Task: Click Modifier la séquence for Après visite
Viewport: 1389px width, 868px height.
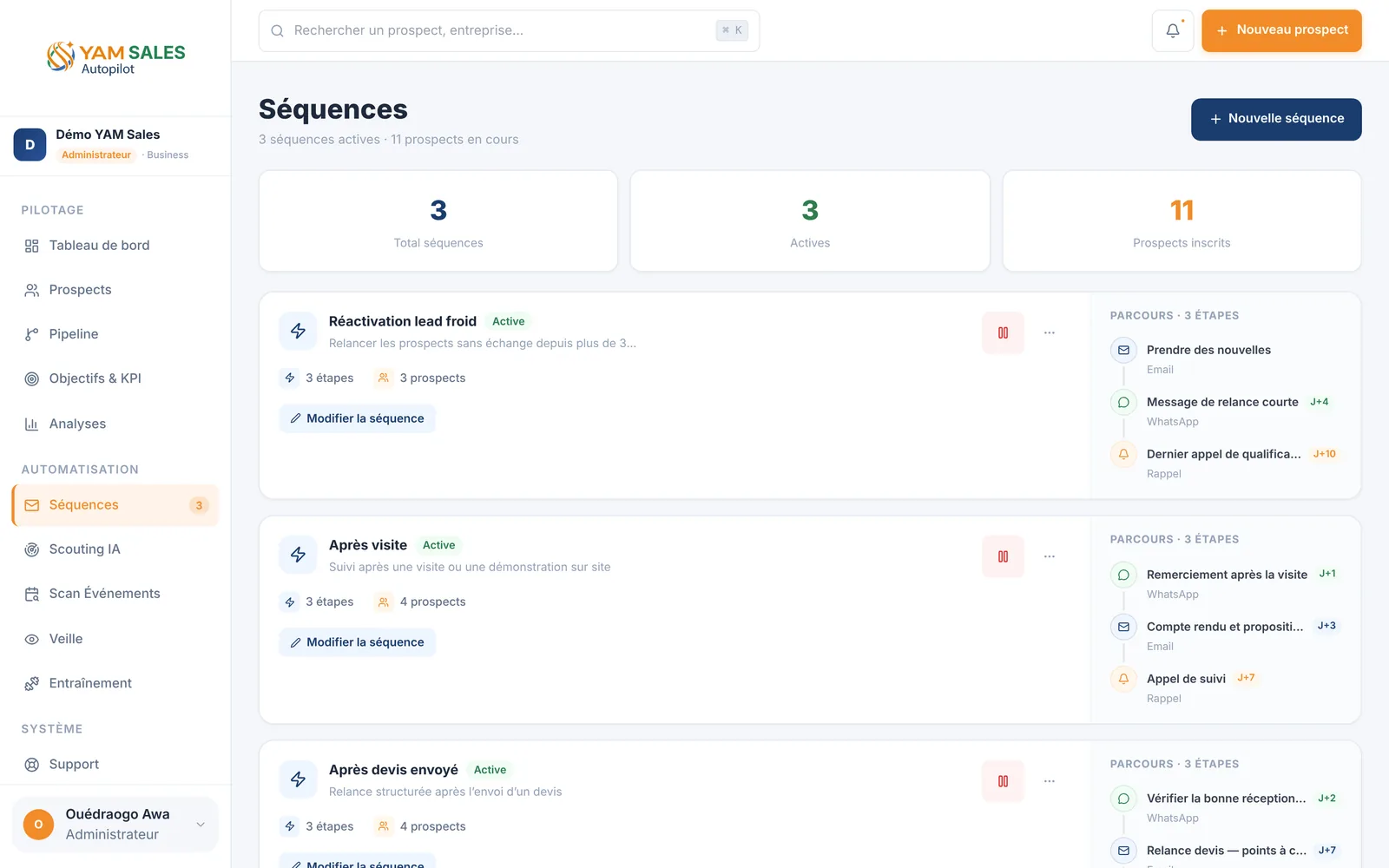Action: pyautogui.click(x=357, y=642)
